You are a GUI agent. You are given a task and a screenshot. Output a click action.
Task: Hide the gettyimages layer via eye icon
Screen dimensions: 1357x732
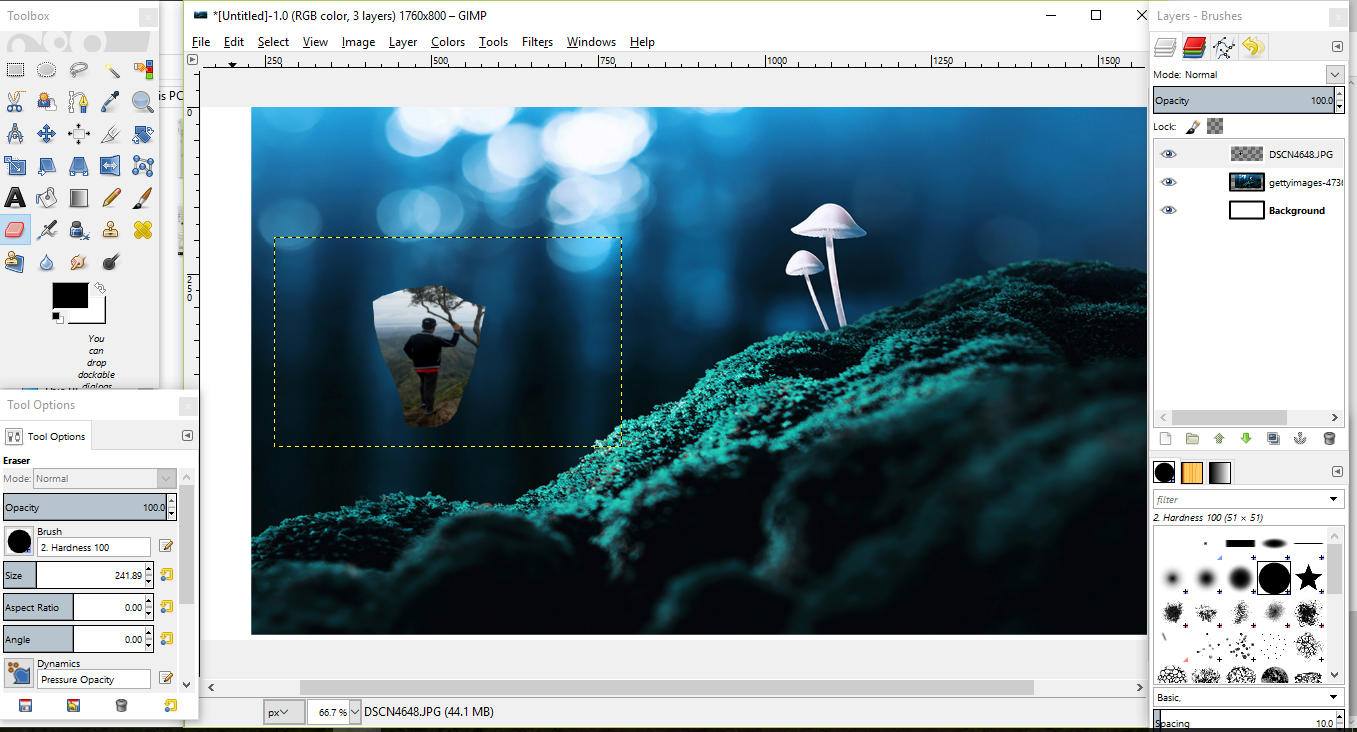(1169, 183)
